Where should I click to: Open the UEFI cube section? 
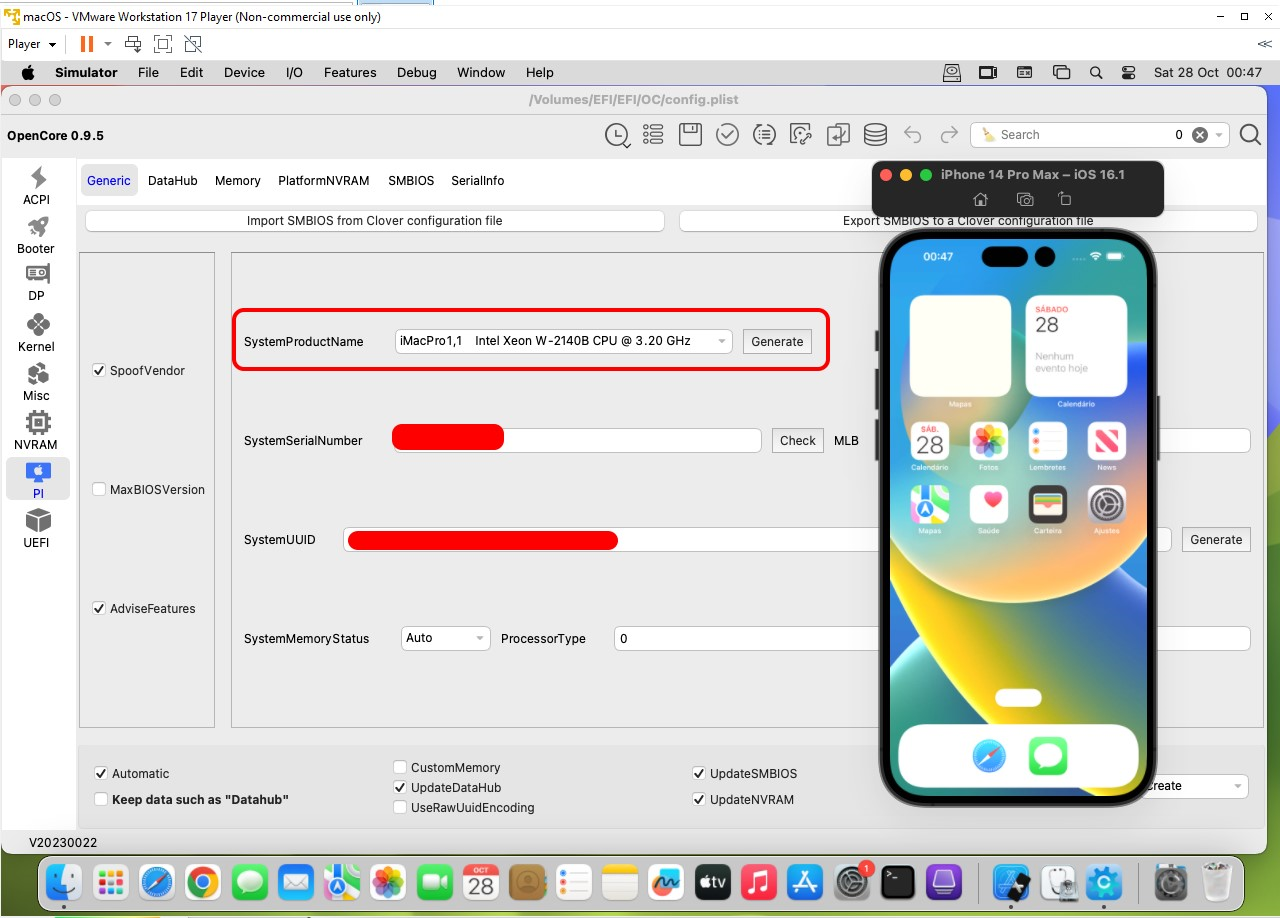(x=37, y=528)
